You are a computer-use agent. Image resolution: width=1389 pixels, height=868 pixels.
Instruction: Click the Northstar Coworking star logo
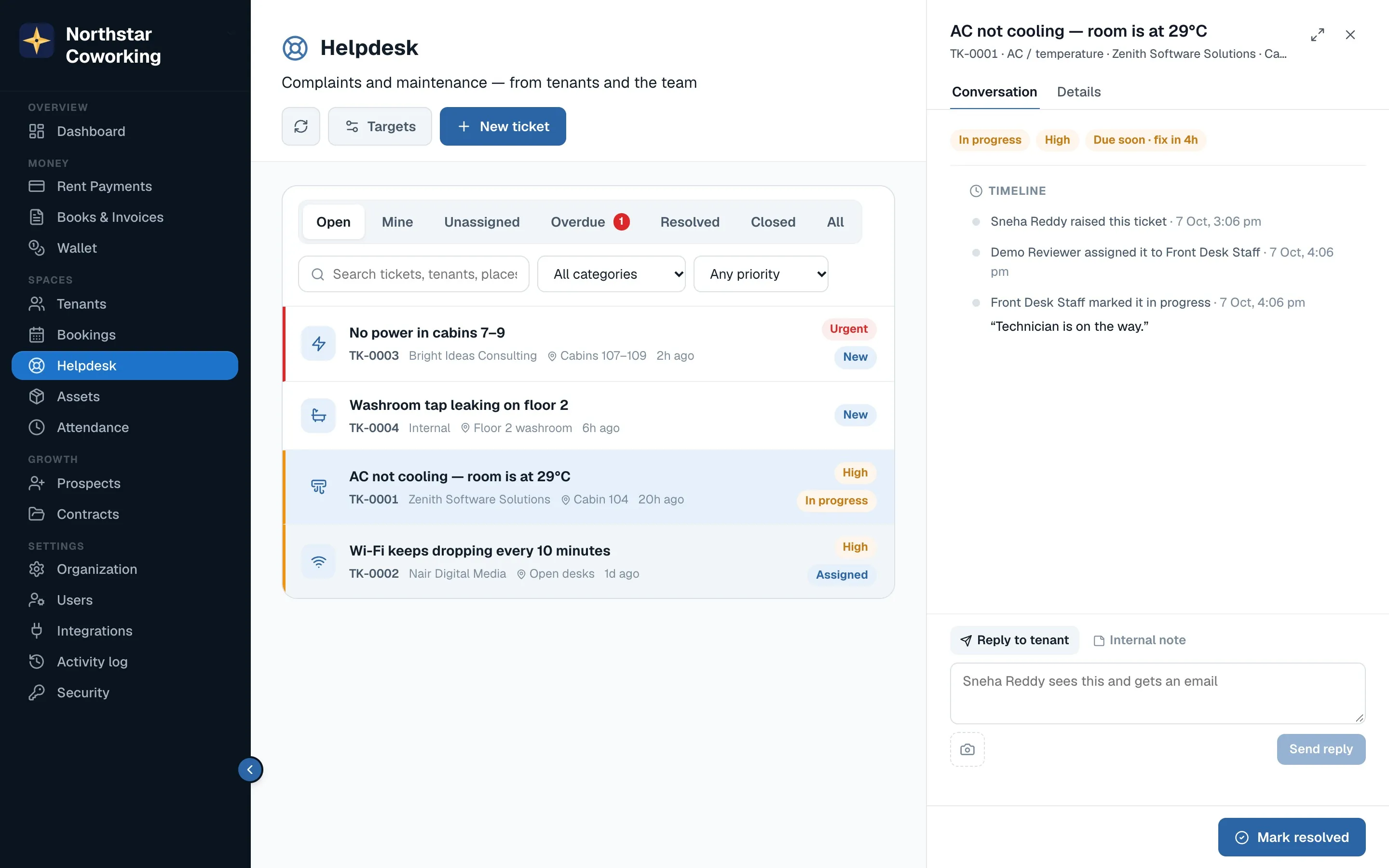[37, 41]
